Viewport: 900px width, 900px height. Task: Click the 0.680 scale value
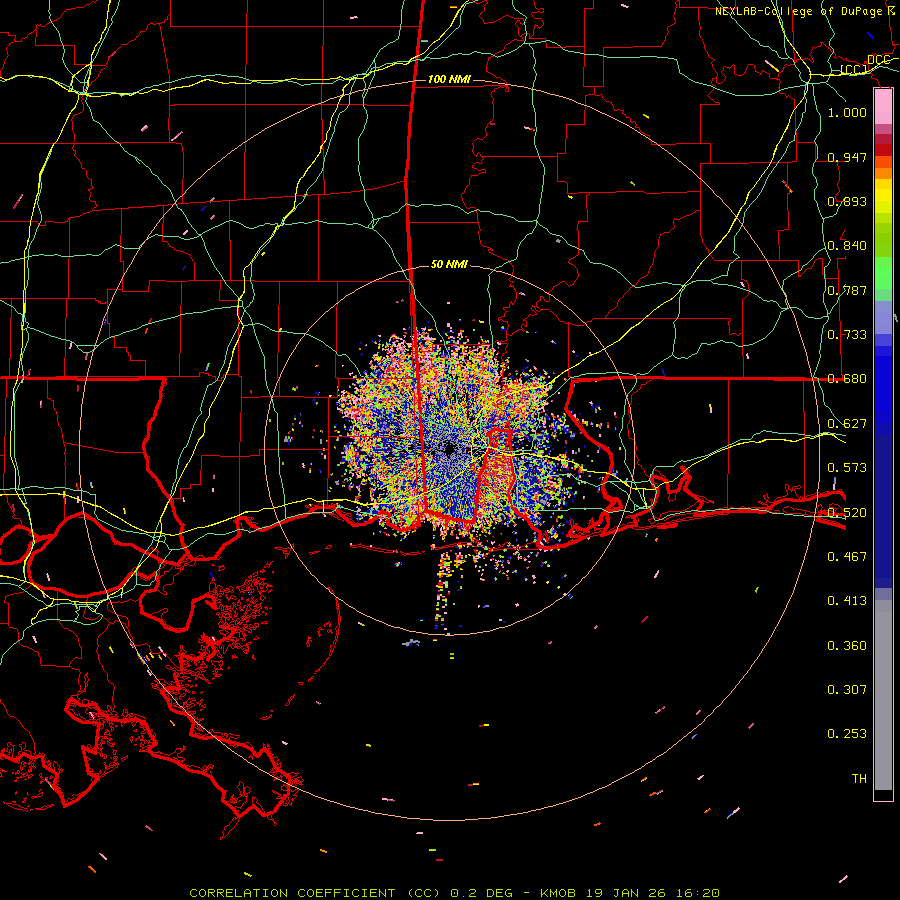pyautogui.click(x=847, y=379)
